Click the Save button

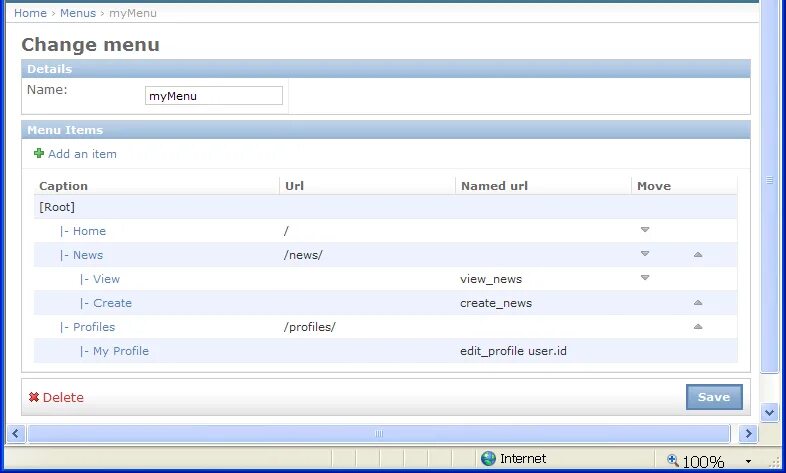[x=714, y=397]
